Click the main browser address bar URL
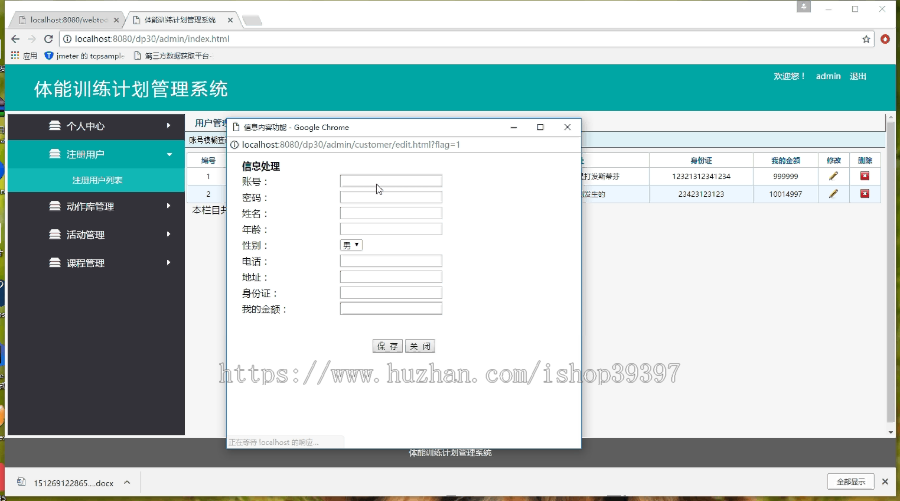This screenshot has height=501, width=900. 152,39
